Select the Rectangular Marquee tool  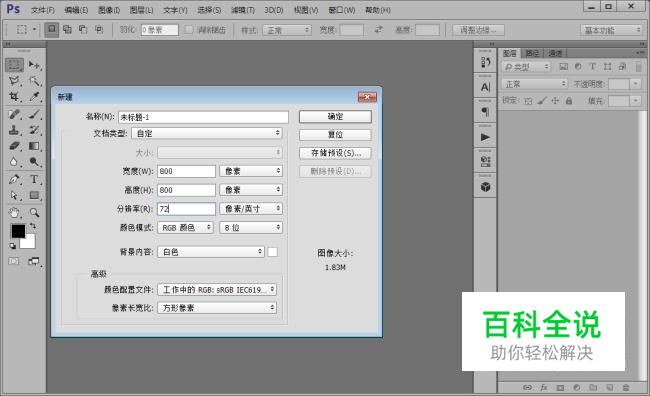click(x=14, y=65)
